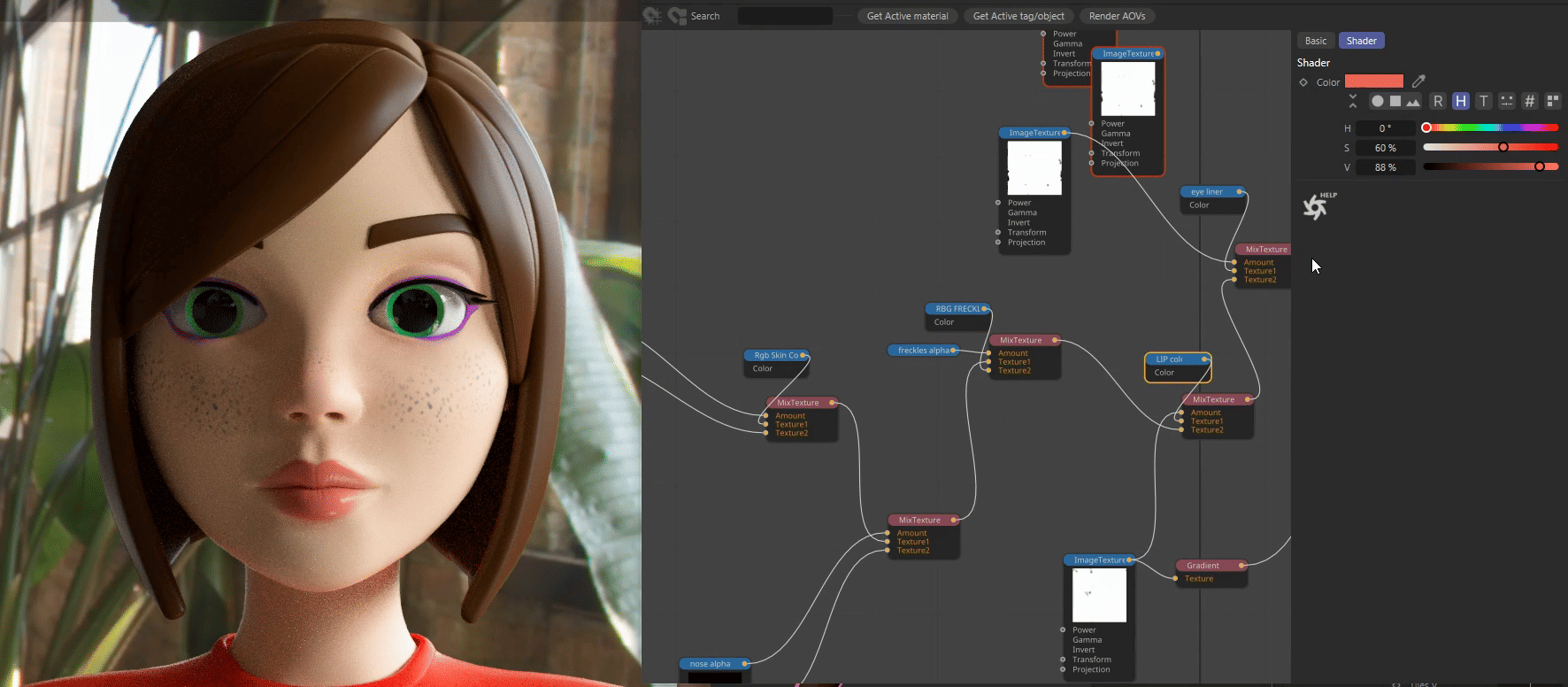Click the Render AOVs button

[1117, 16]
